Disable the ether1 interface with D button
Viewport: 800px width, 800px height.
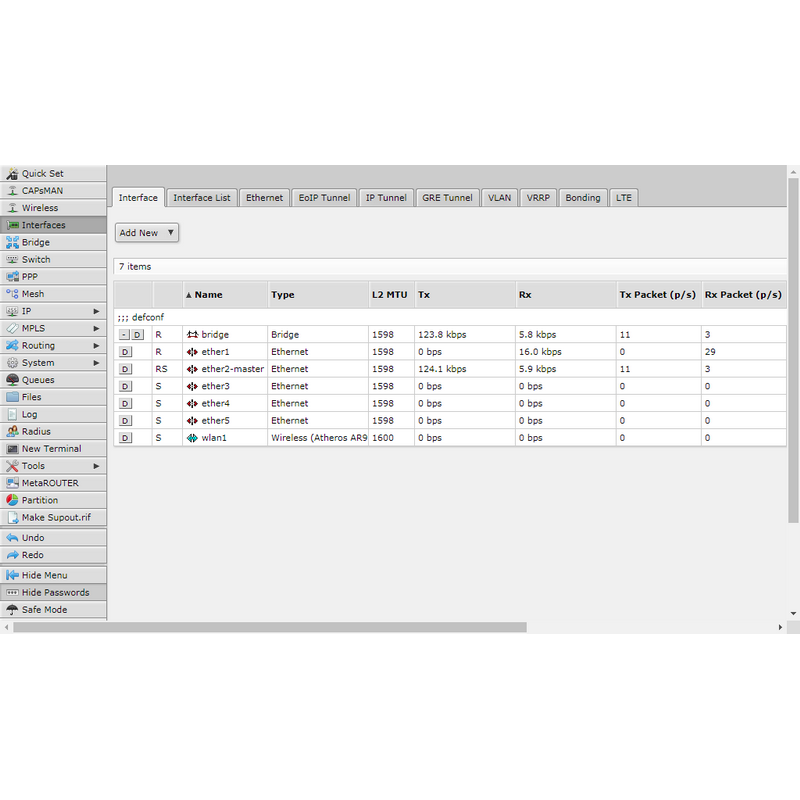click(125, 352)
